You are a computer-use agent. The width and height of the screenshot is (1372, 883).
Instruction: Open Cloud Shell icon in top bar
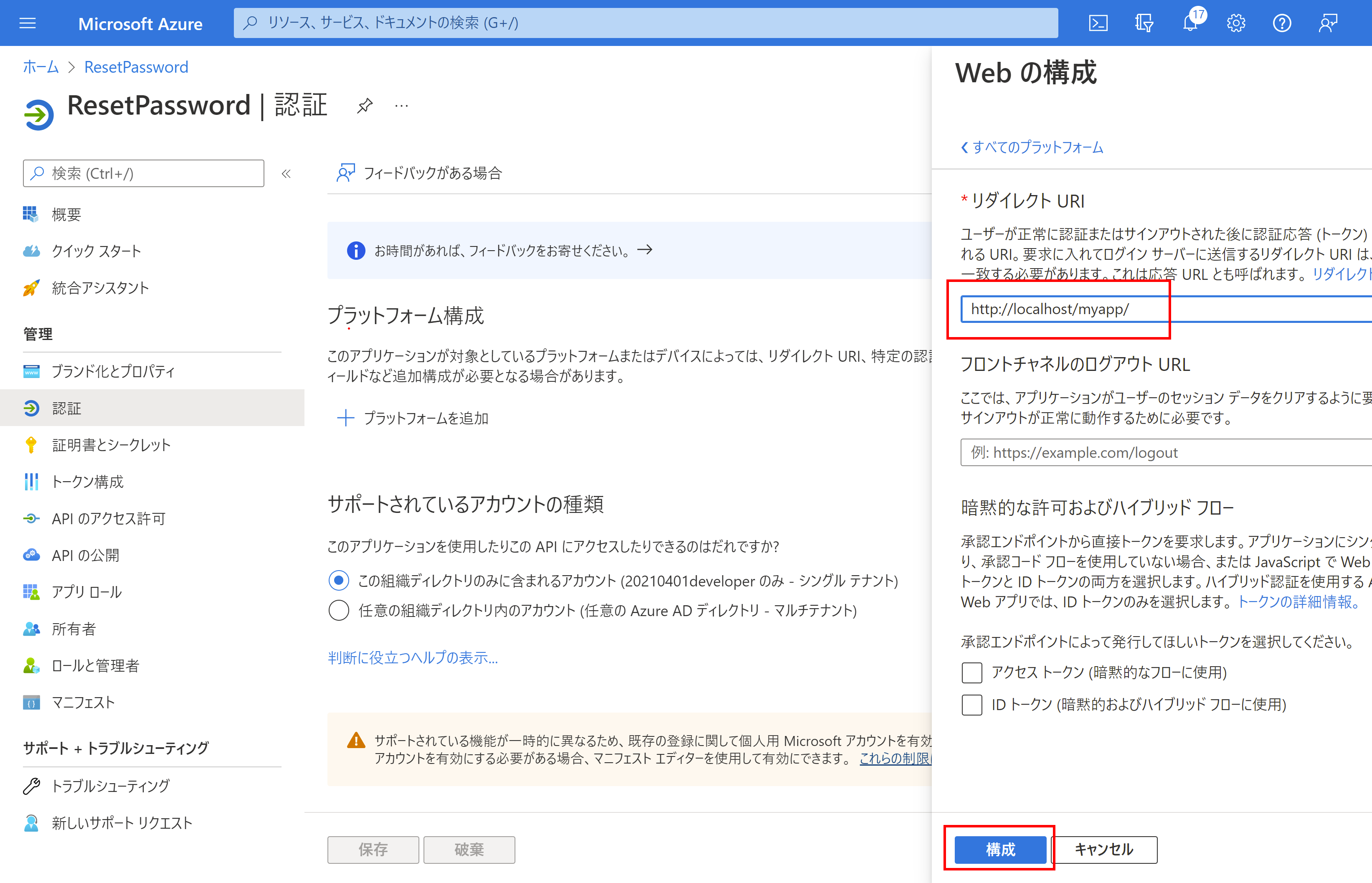click(x=1098, y=23)
